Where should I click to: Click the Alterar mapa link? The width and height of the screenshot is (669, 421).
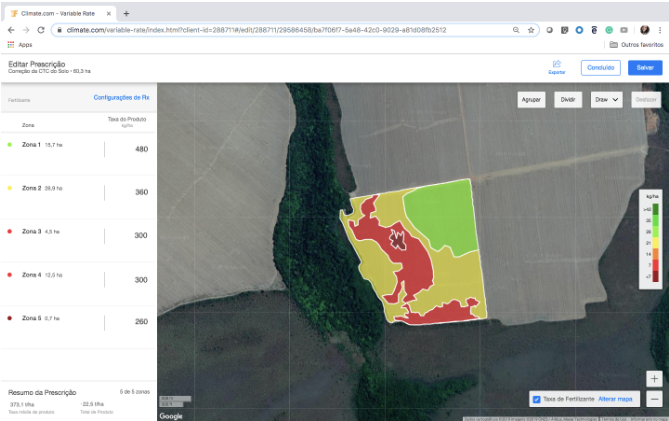(615, 399)
